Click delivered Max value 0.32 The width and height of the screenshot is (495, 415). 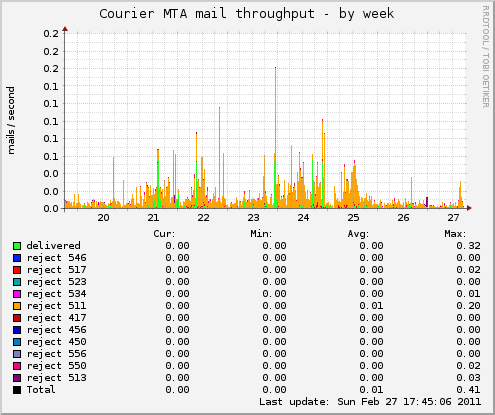tap(468, 246)
